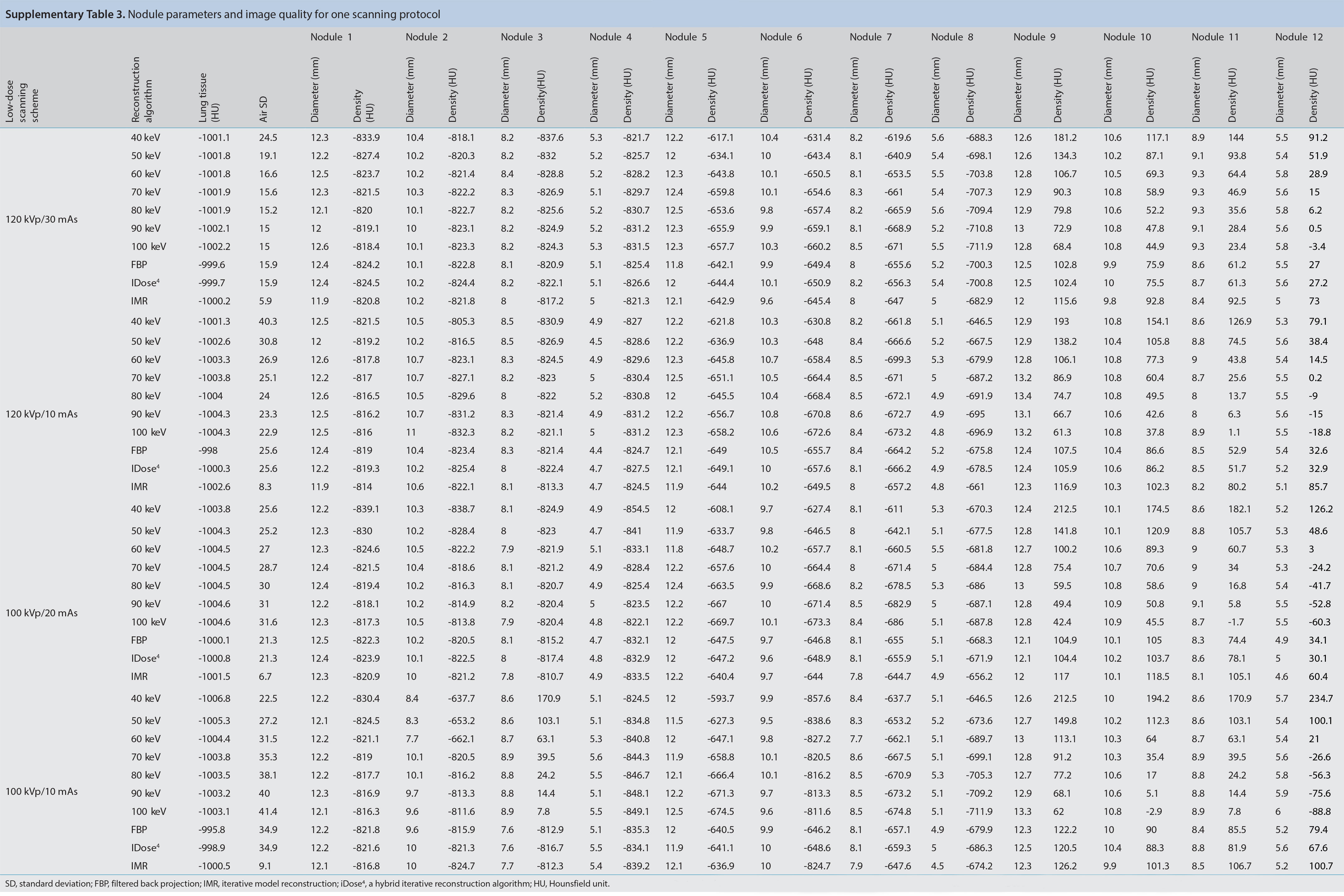The image size is (1344, 896).
Task: Click Air SD value "40.3"
Action: pos(268,321)
